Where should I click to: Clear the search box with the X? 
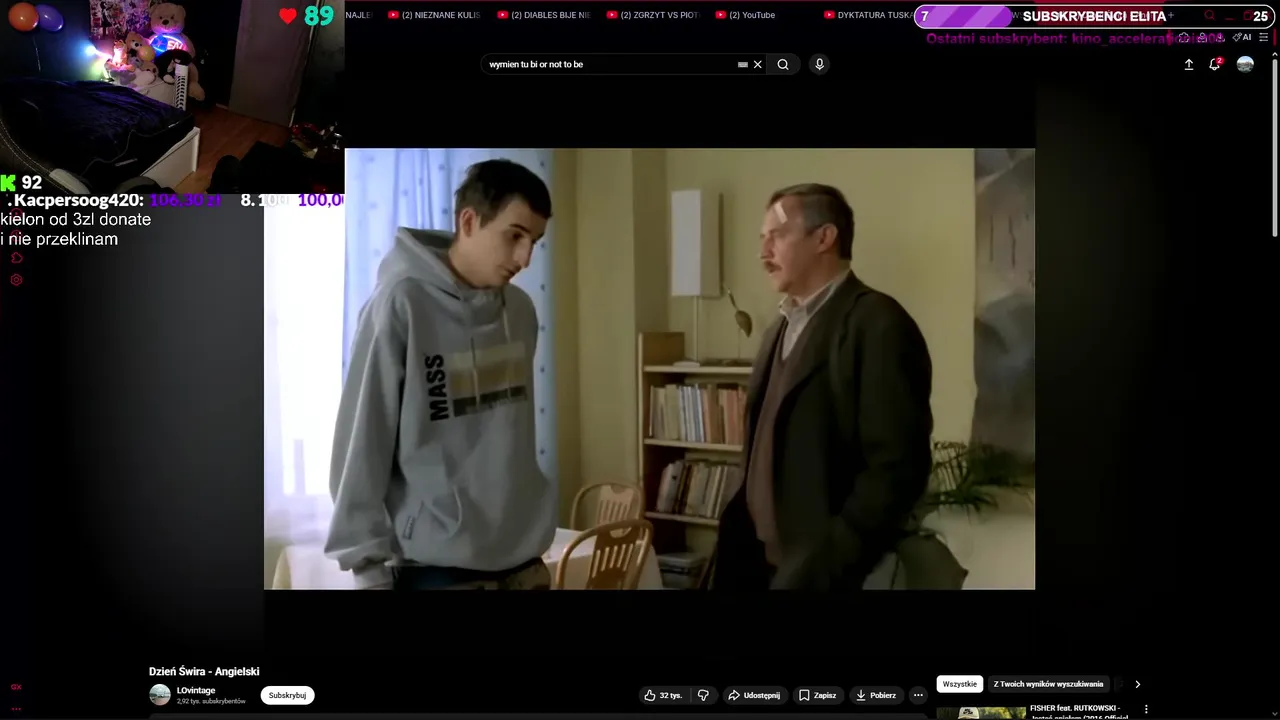757,64
